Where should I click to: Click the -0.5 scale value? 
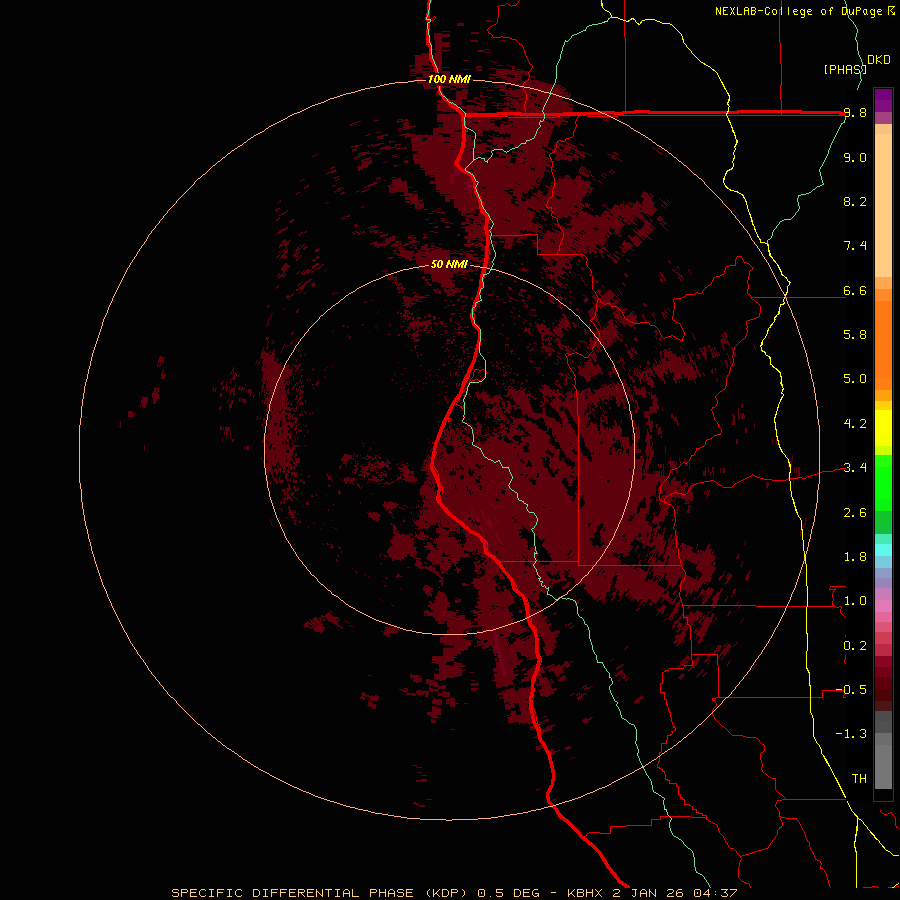(851, 690)
